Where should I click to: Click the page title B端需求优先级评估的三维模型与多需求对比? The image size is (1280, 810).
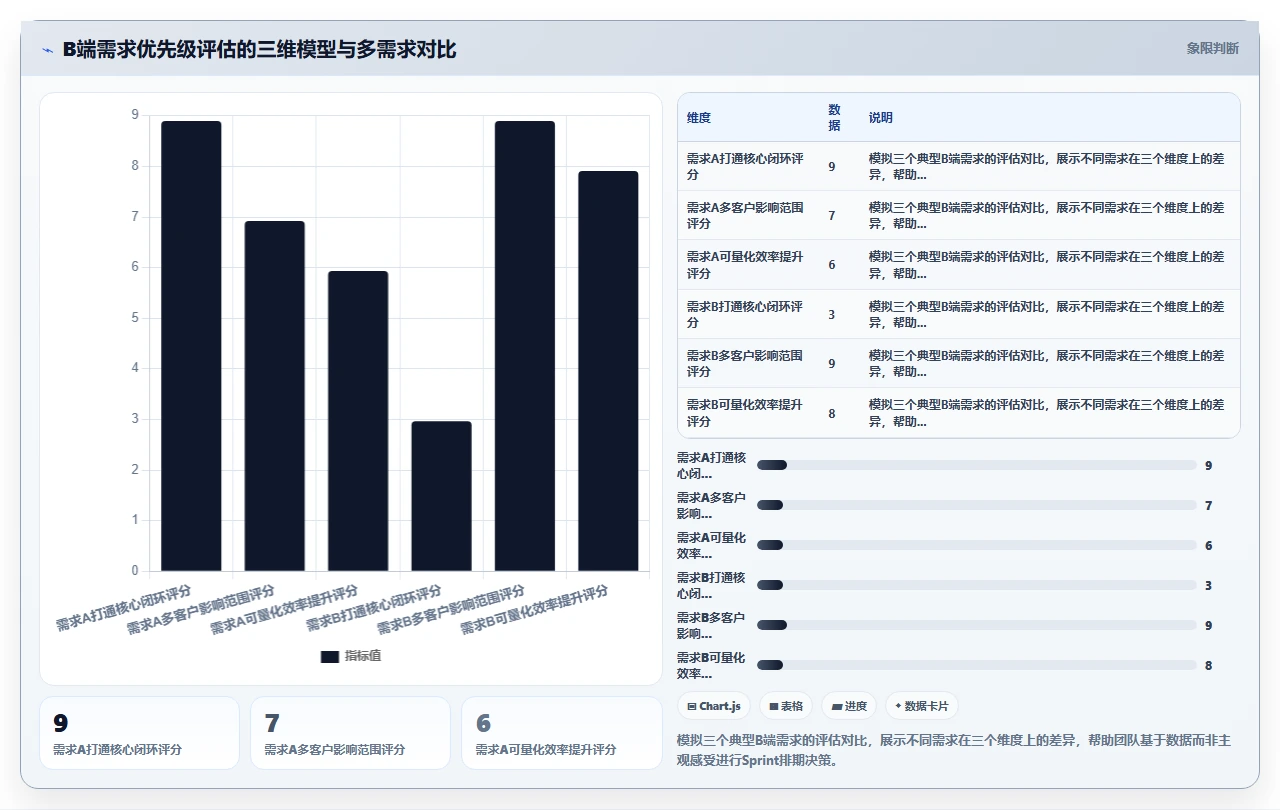point(260,49)
